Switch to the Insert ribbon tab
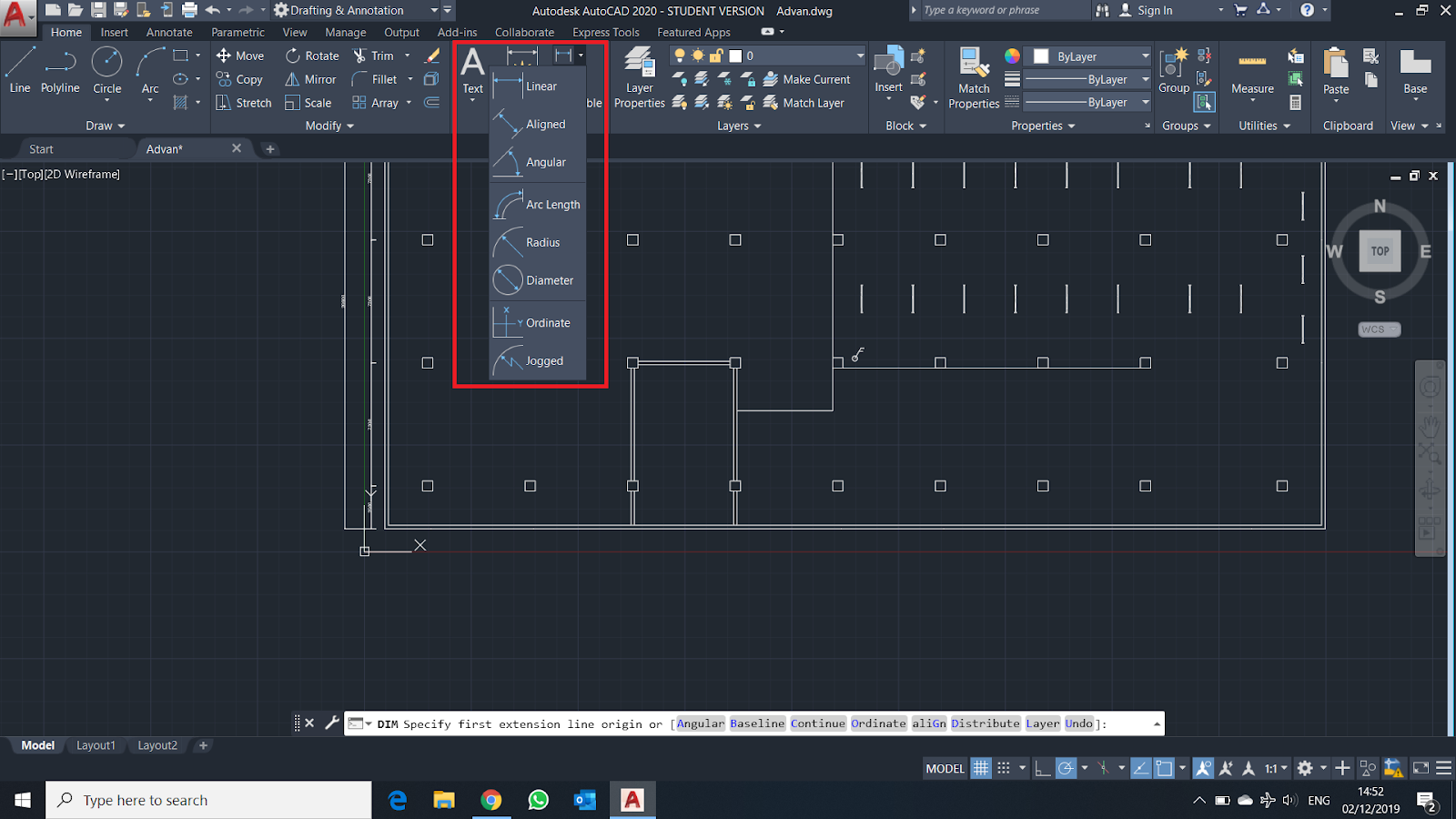1456x819 pixels. point(114,32)
